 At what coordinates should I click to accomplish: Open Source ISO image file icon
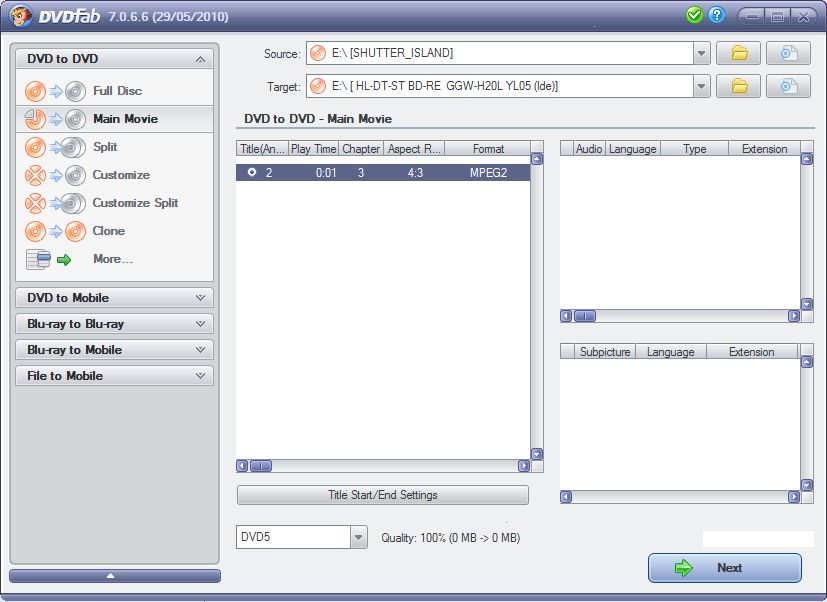pyautogui.click(x=788, y=53)
